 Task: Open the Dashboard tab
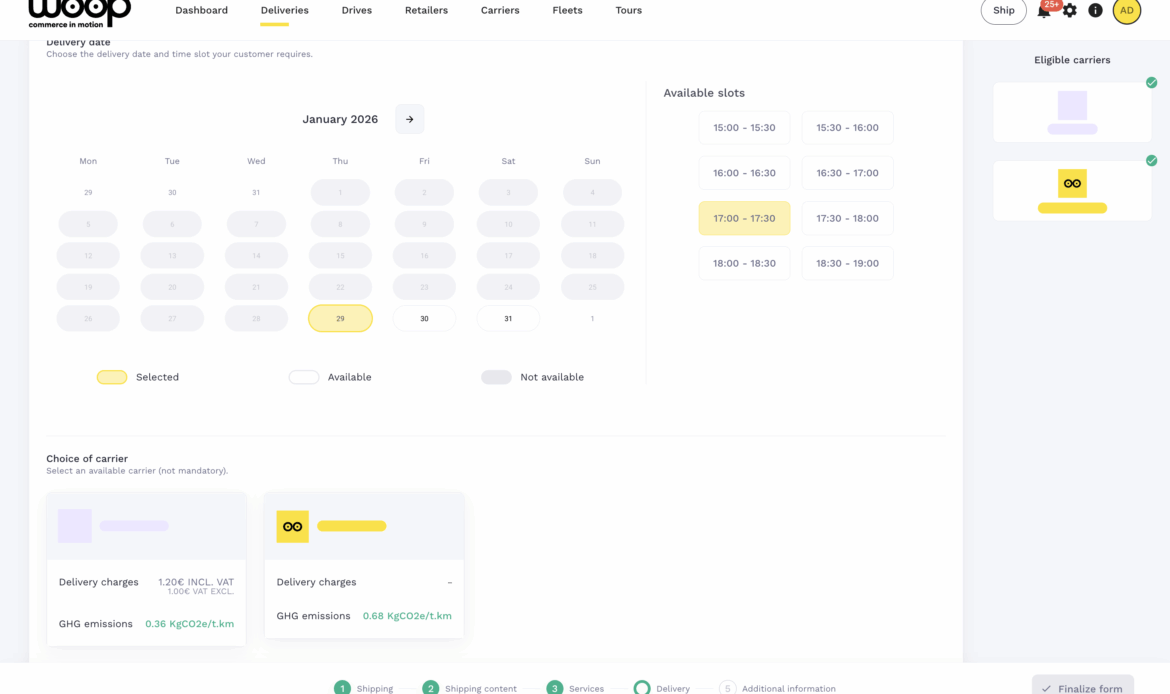click(201, 11)
